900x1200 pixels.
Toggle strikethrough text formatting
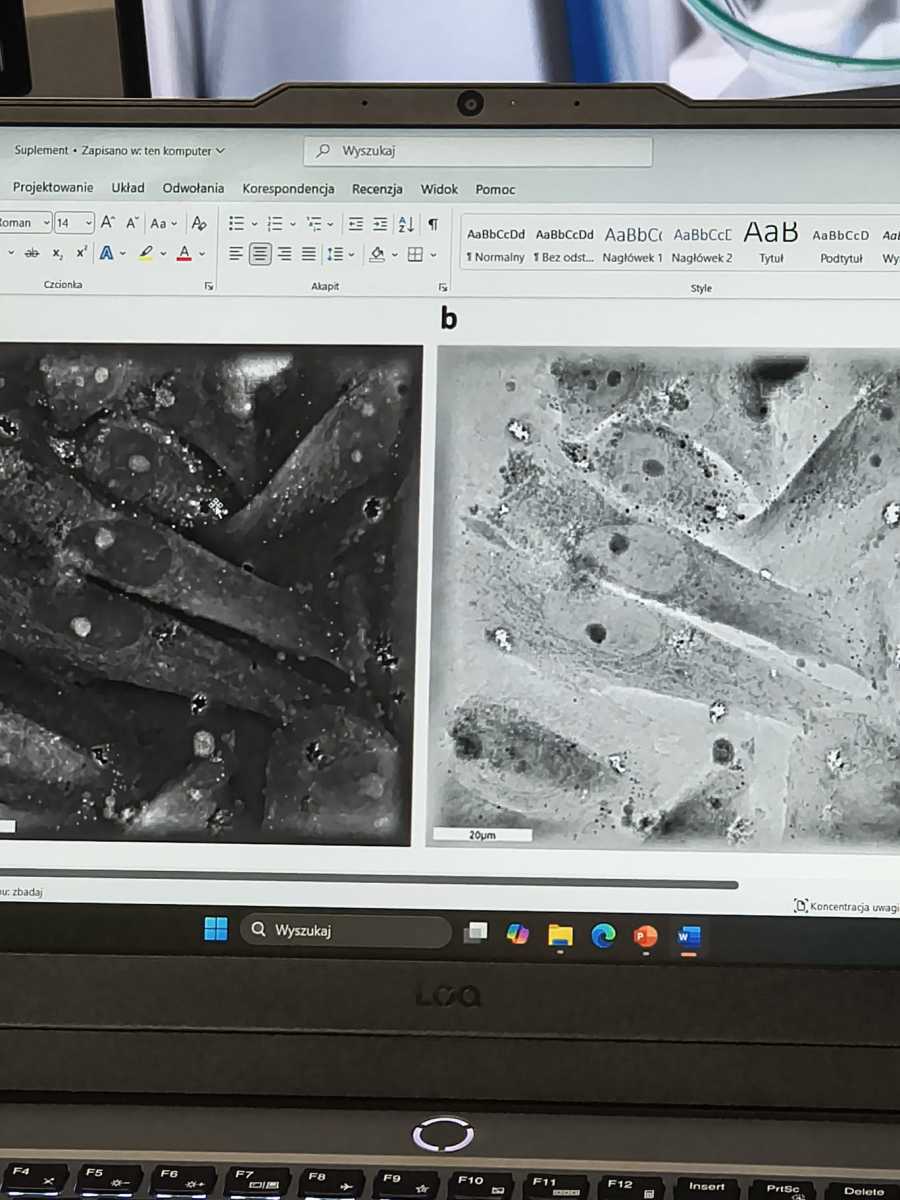31,253
